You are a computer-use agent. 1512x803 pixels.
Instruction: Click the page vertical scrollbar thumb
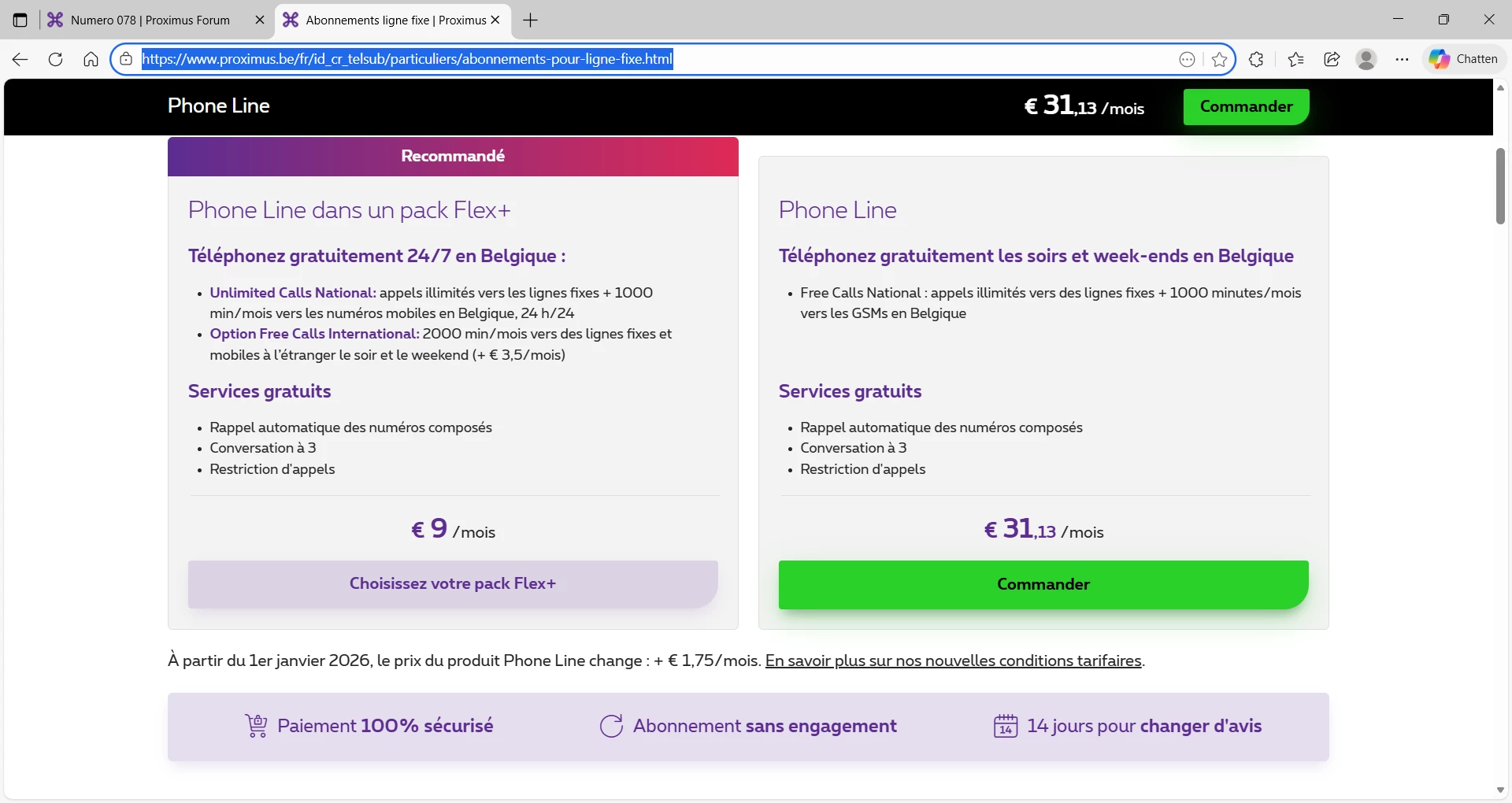click(x=1500, y=186)
